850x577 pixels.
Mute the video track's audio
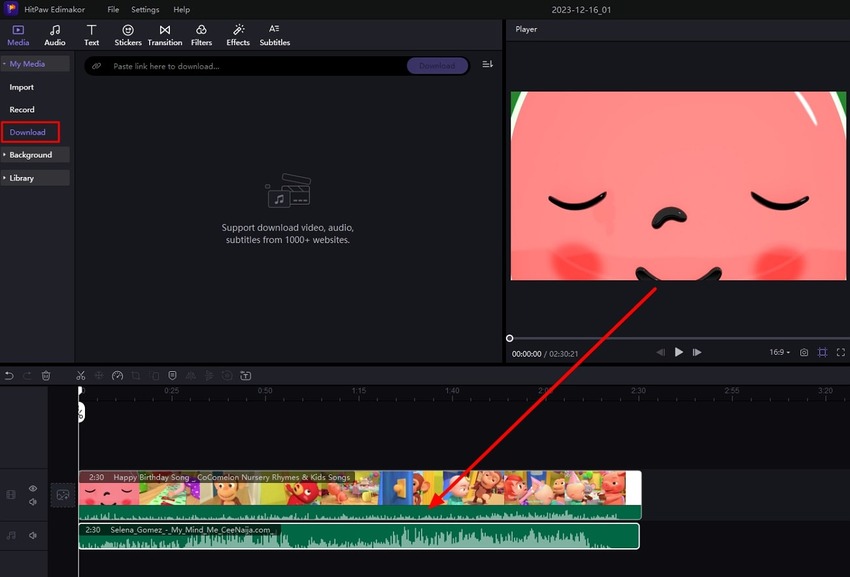pyautogui.click(x=33, y=502)
